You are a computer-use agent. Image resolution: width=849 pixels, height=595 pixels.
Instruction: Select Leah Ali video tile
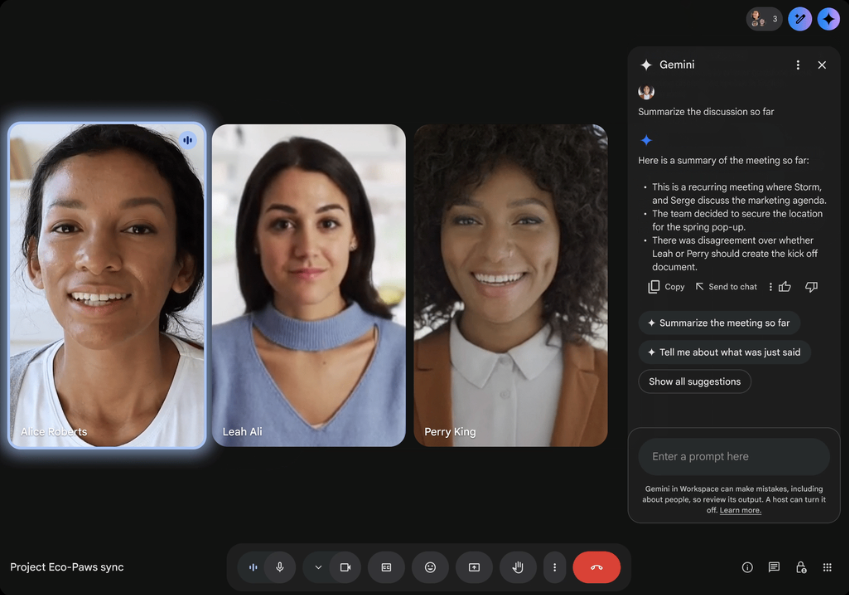pos(309,285)
